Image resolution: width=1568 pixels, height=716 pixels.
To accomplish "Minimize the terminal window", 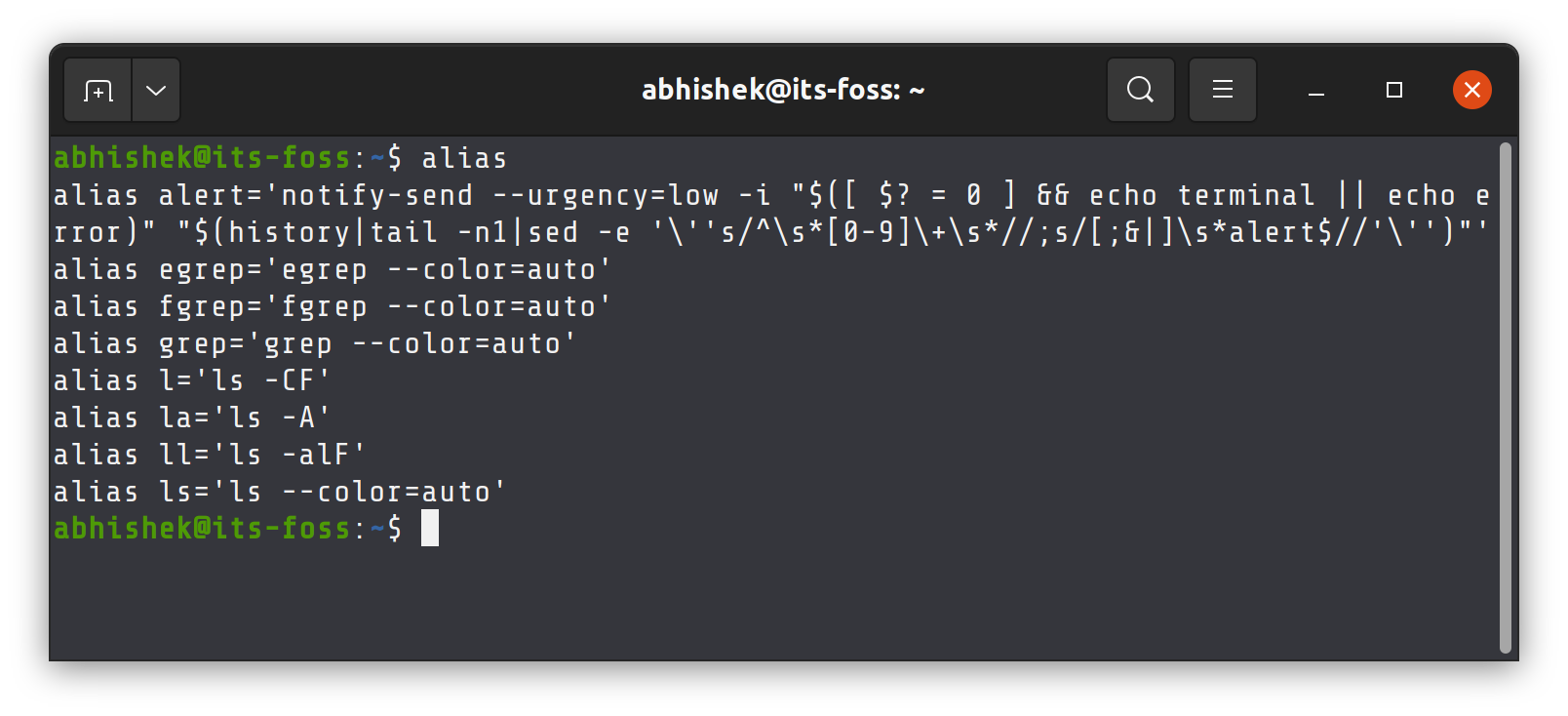I will point(1316,91).
